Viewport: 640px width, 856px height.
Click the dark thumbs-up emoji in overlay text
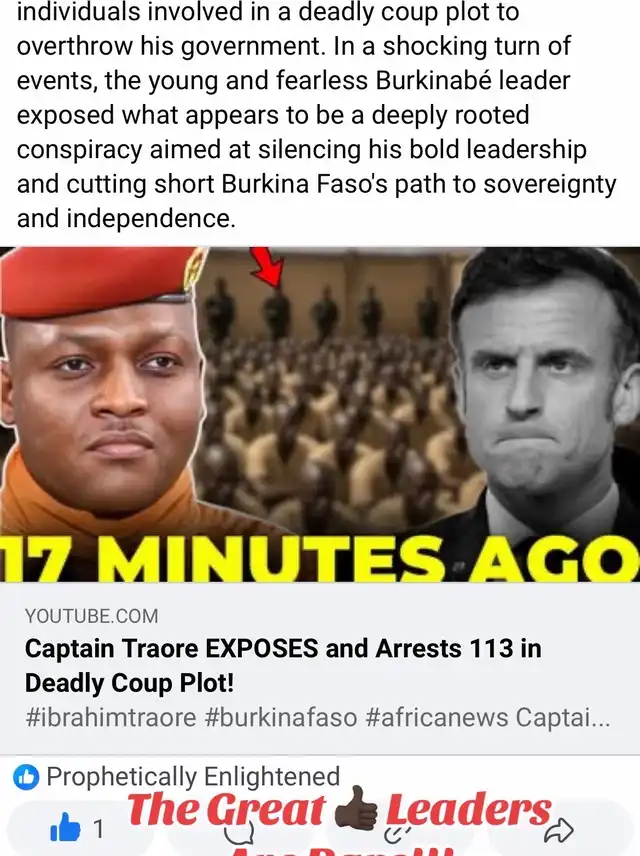point(355,809)
